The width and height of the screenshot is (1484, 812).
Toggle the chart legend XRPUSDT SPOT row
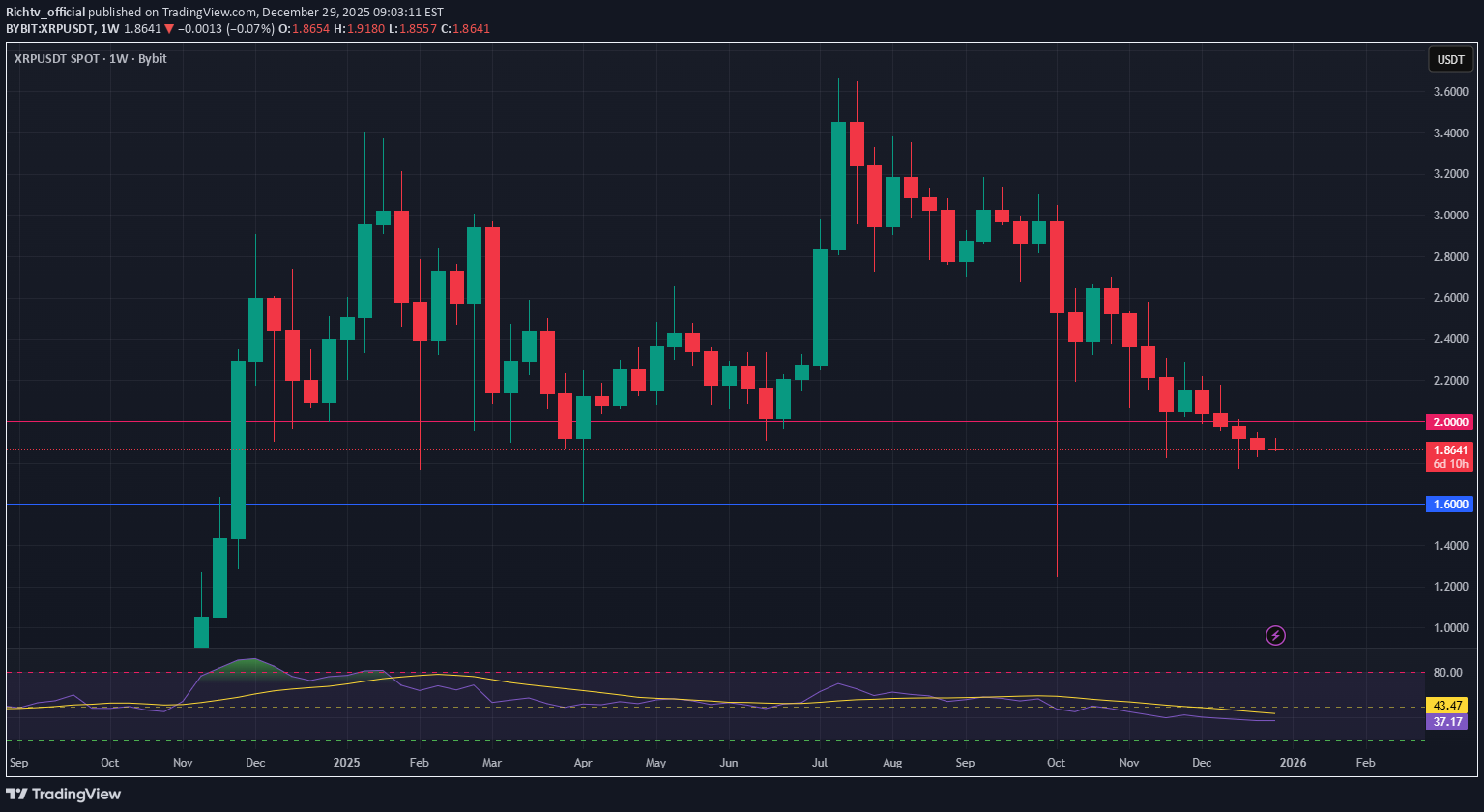coord(56,58)
